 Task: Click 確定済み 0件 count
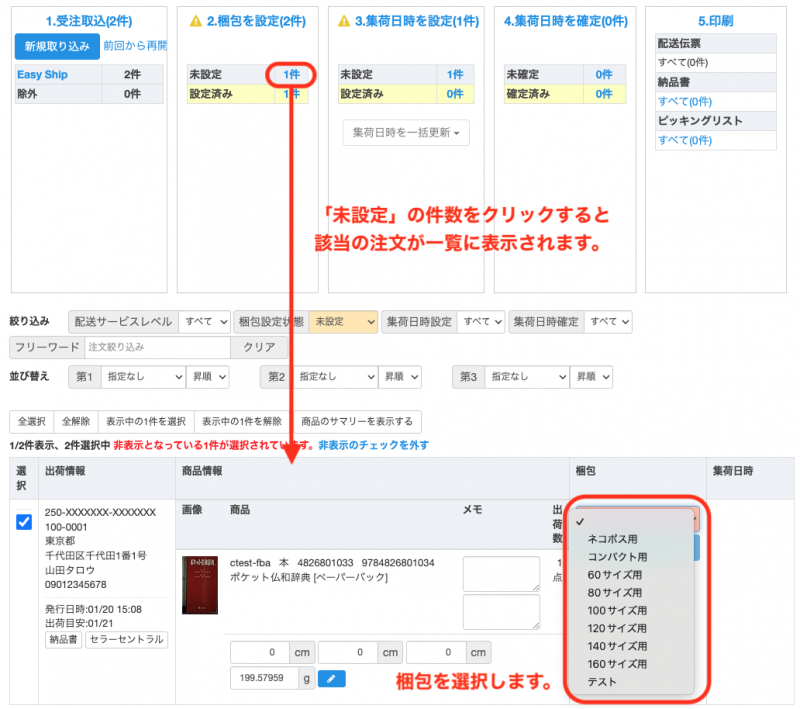pyautogui.click(x=604, y=94)
